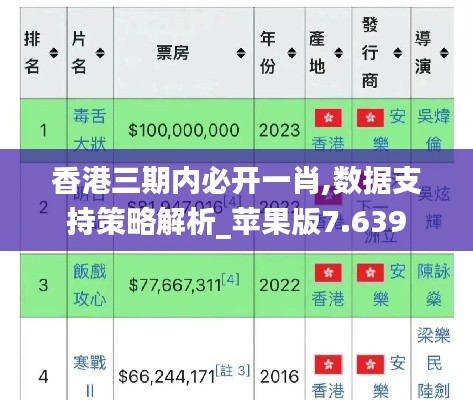This screenshot has width=473, height=400.
Task: Open director 陳詠燊 link
Action: [434, 285]
